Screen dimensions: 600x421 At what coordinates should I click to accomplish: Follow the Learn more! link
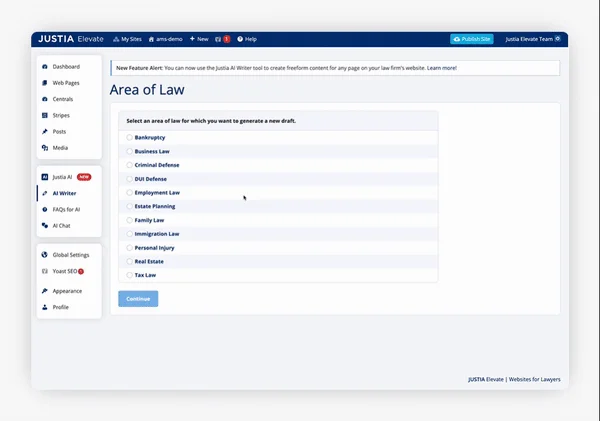[442, 68]
